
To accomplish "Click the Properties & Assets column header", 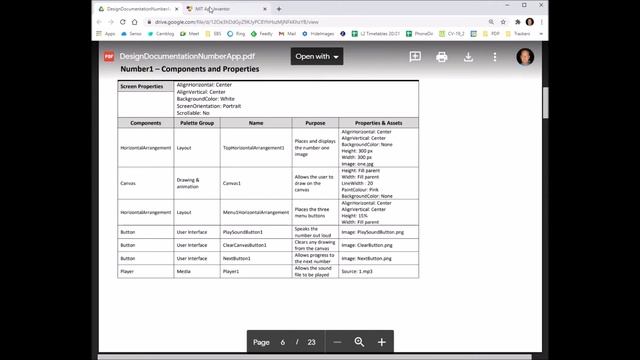I will point(378,123).
